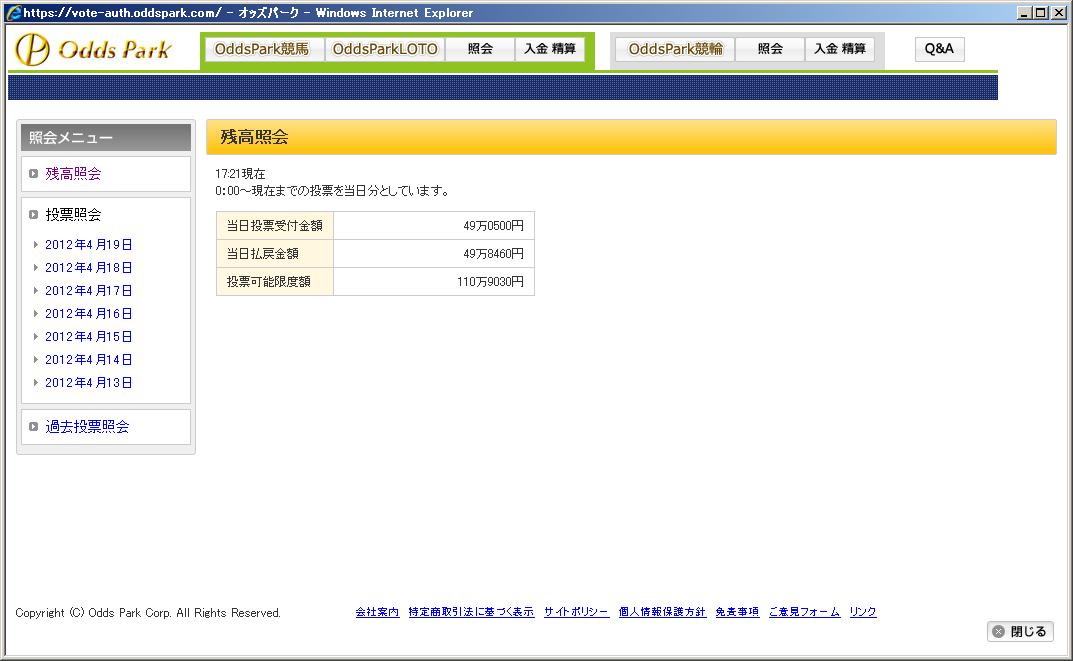Image resolution: width=1073 pixels, height=661 pixels.
Task: Maximize the Internet Explorer window
Action: [1040, 12]
